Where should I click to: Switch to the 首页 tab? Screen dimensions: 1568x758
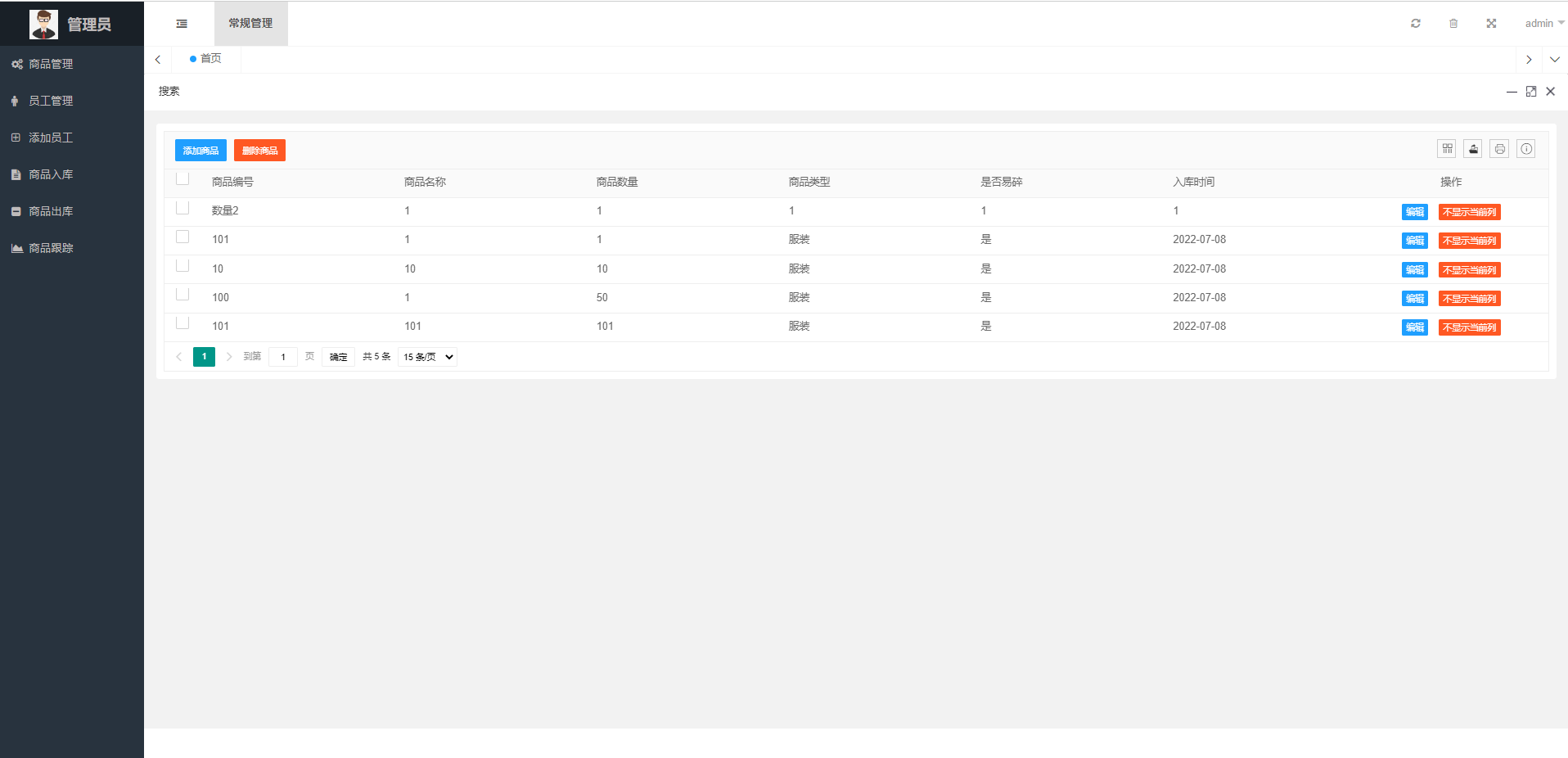205,59
